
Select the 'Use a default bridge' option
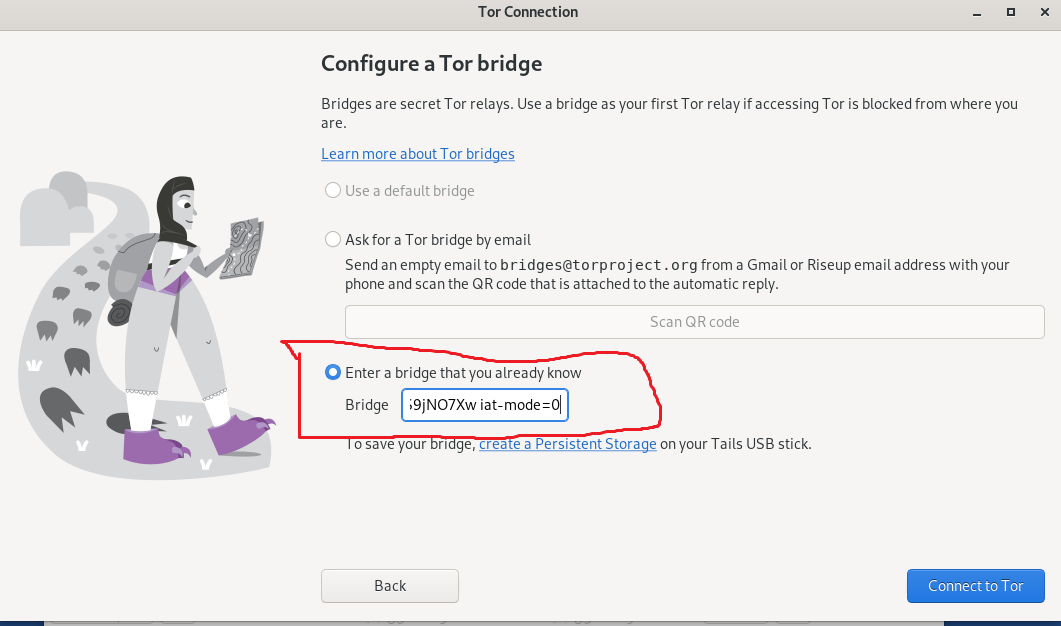(x=333, y=191)
